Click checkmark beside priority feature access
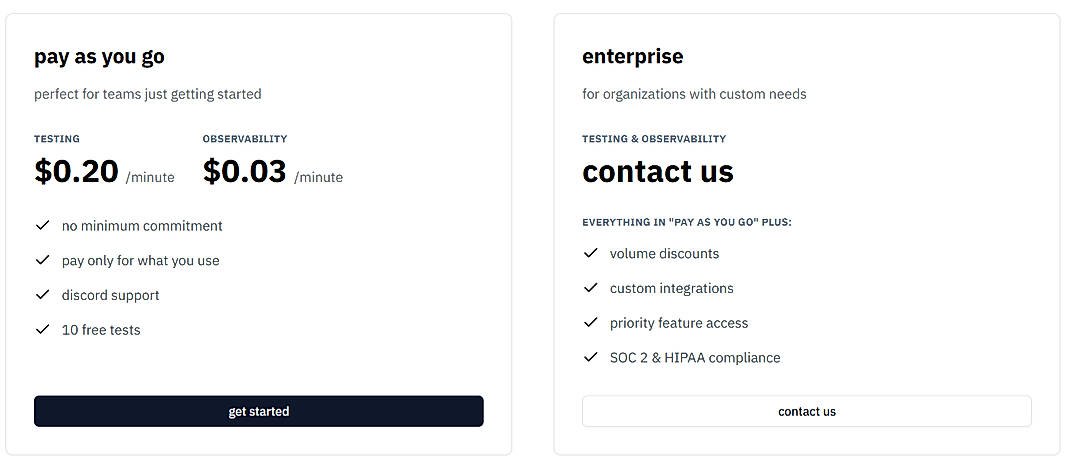Screen dimensions: 1070x468 [x=590, y=323]
